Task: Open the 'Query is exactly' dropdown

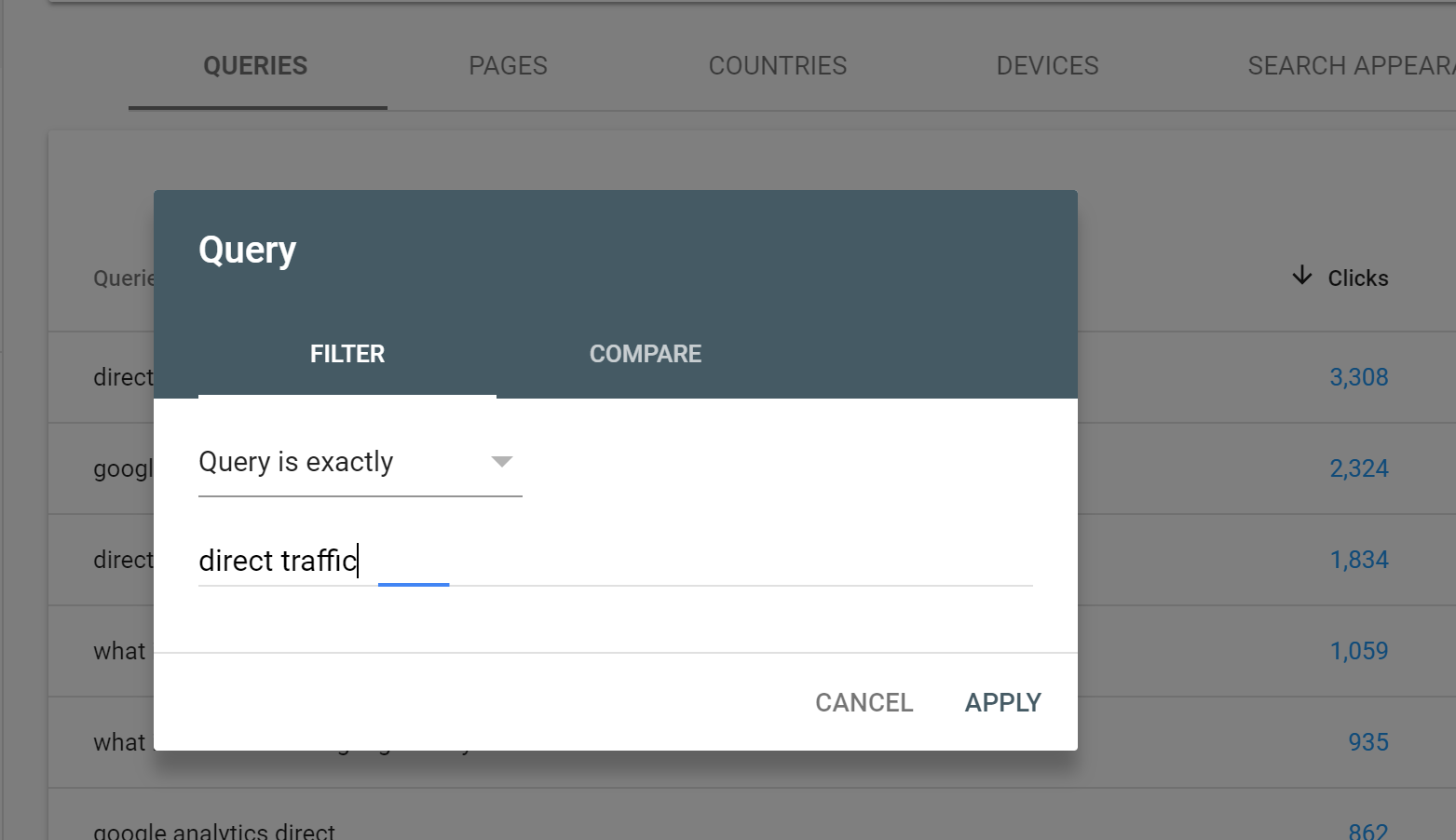Action: tap(360, 462)
